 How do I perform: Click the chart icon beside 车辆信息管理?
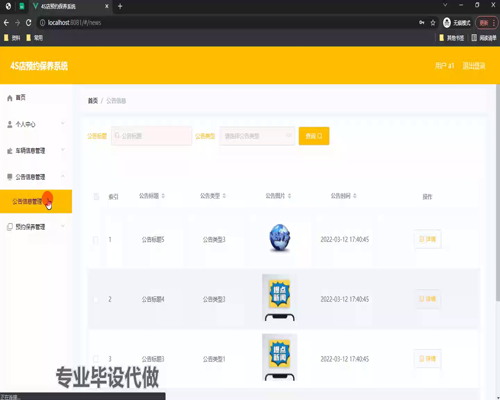10,151
